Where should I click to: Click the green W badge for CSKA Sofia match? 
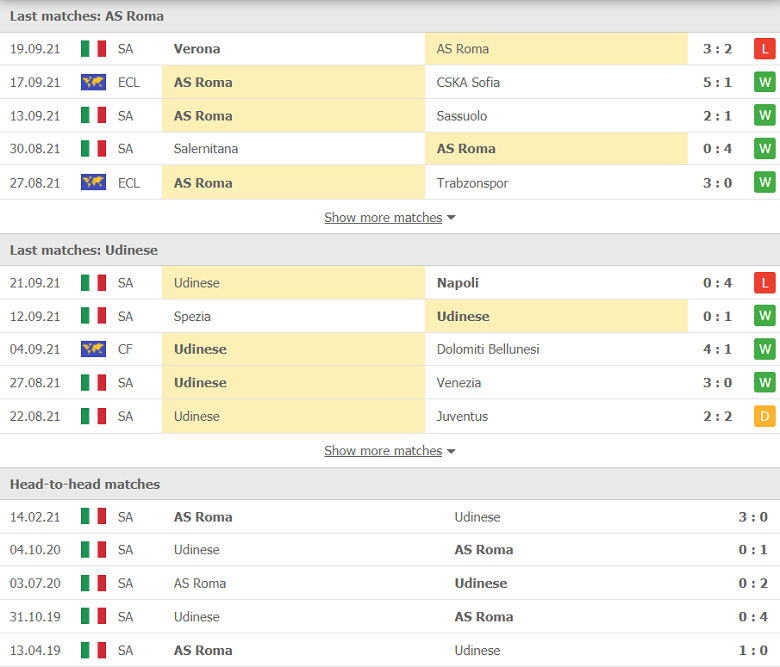[765, 82]
